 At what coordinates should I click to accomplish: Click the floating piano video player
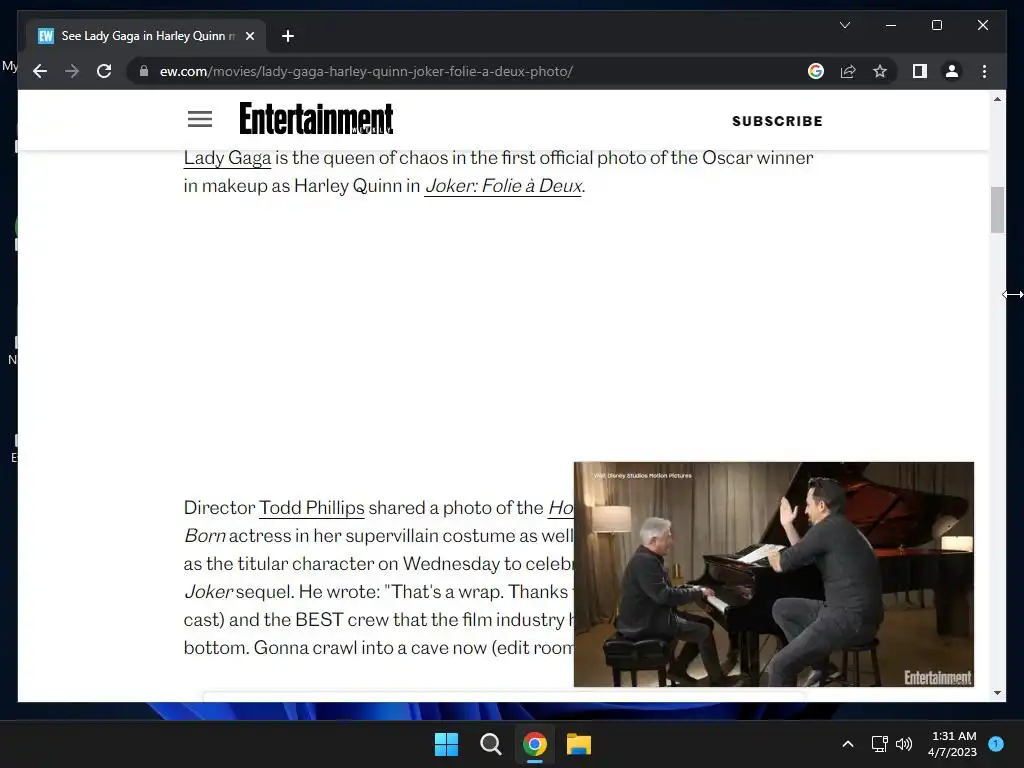774,574
